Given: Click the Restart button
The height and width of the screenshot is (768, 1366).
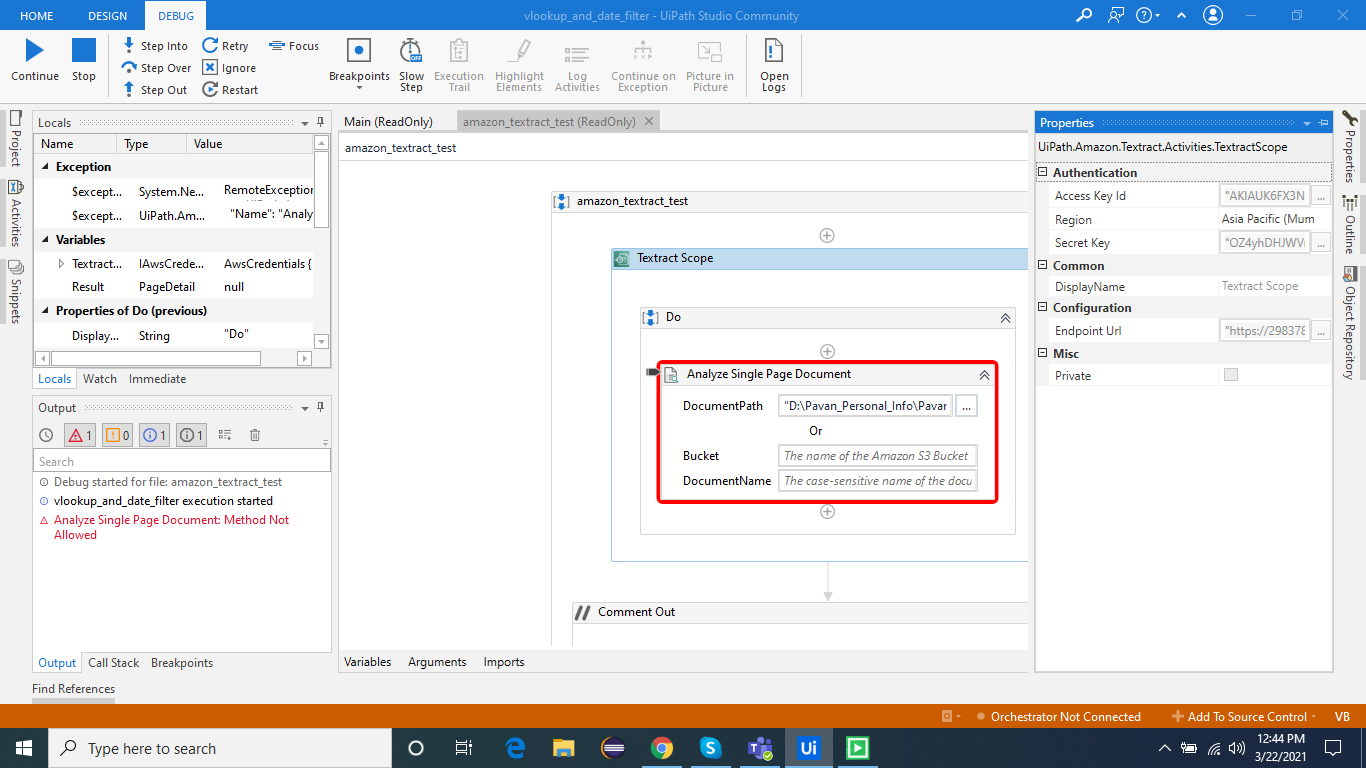Looking at the screenshot, I should [230, 90].
